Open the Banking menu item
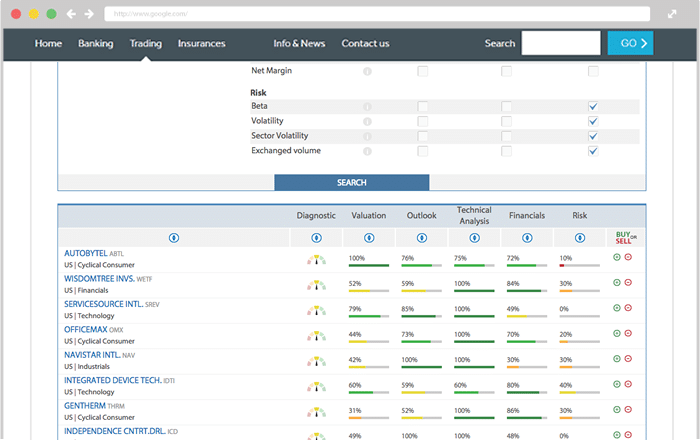 point(96,43)
